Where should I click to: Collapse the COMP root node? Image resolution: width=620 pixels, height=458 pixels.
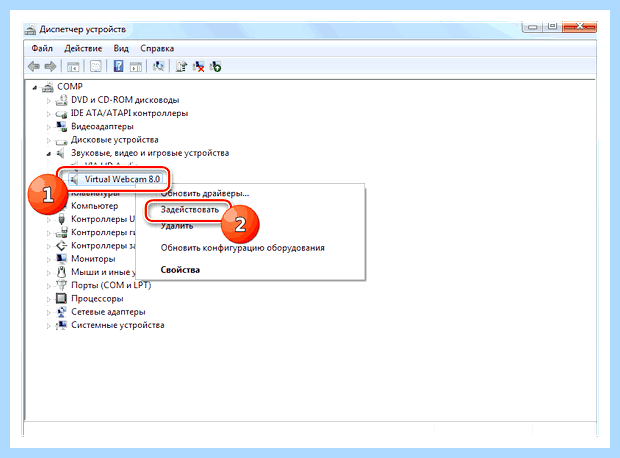click(35, 87)
